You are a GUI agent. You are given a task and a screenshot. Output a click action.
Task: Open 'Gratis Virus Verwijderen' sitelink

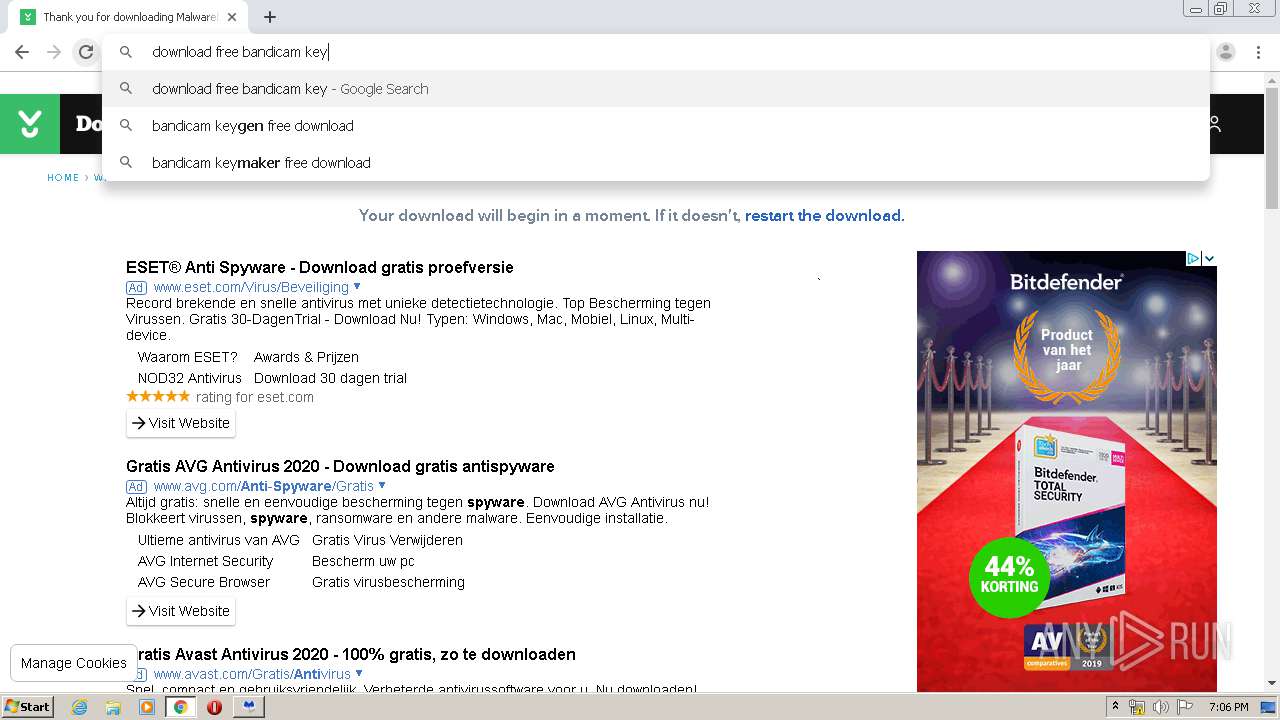(x=387, y=540)
